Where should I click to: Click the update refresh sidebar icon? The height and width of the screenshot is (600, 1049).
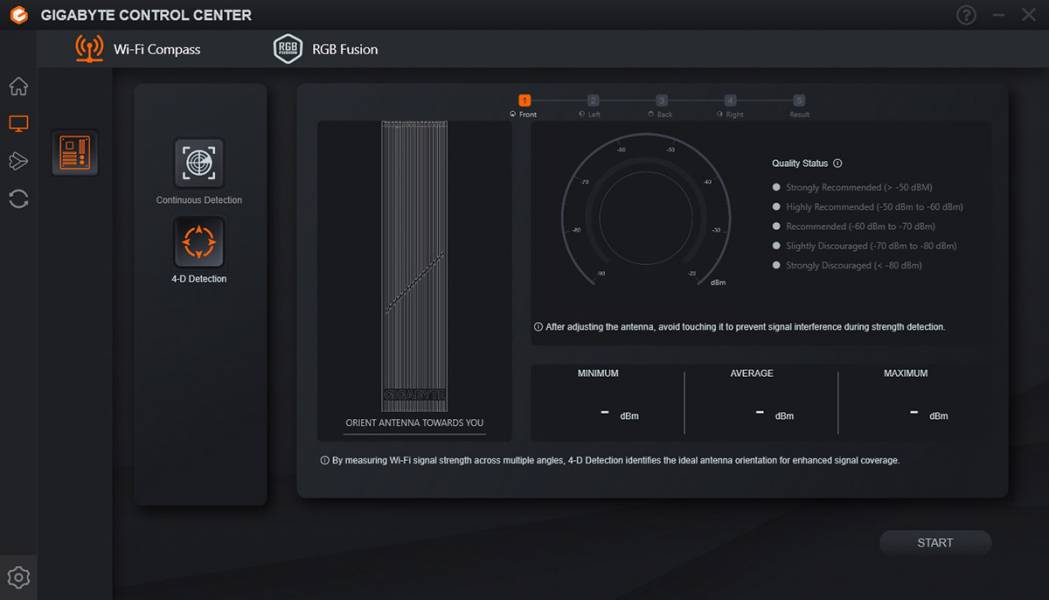[19, 199]
